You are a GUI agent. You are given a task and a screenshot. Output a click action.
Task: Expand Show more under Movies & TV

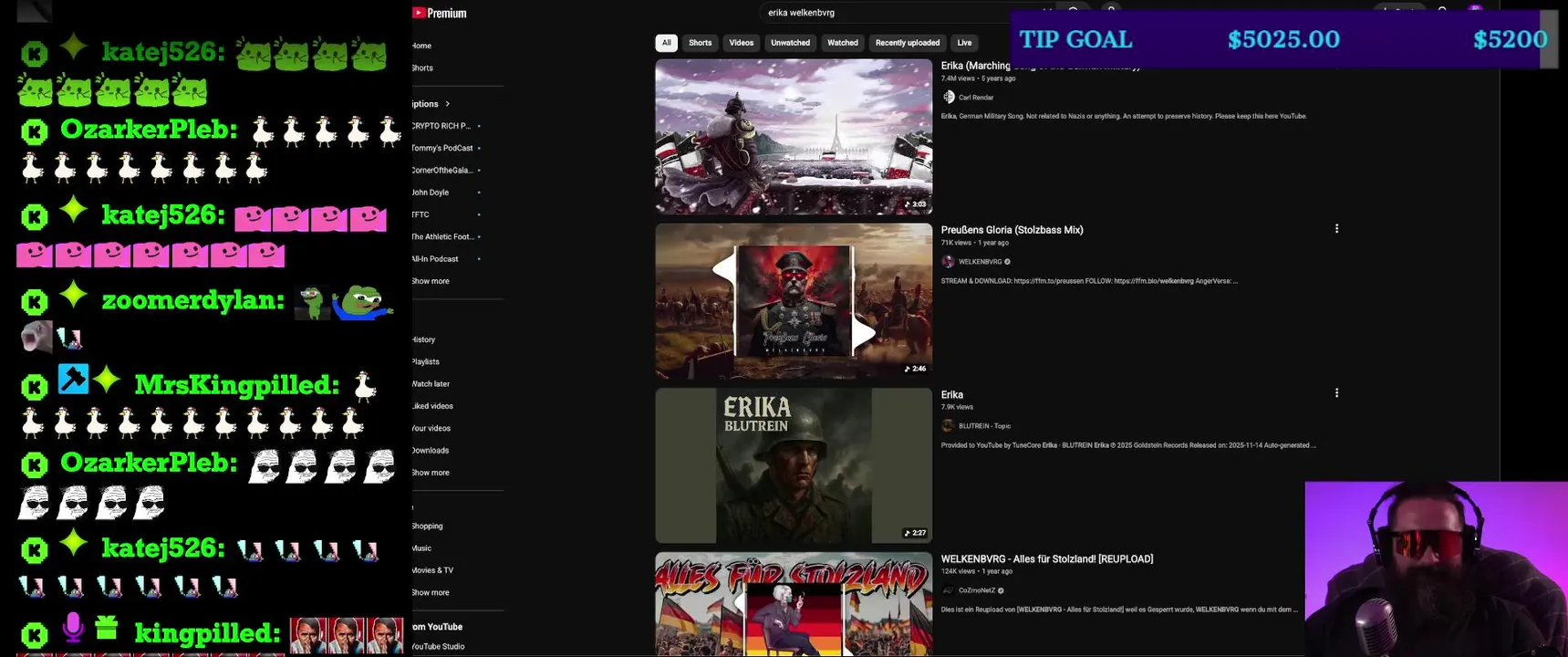pos(430,592)
